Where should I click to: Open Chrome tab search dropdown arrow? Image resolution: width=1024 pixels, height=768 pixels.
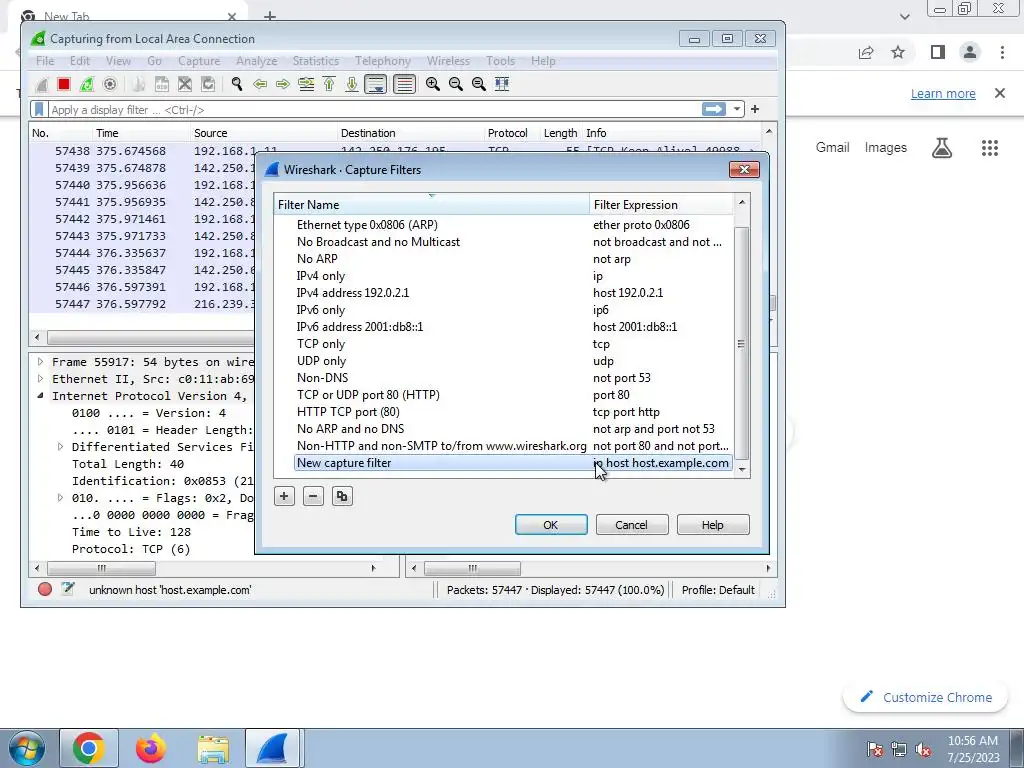tap(904, 17)
